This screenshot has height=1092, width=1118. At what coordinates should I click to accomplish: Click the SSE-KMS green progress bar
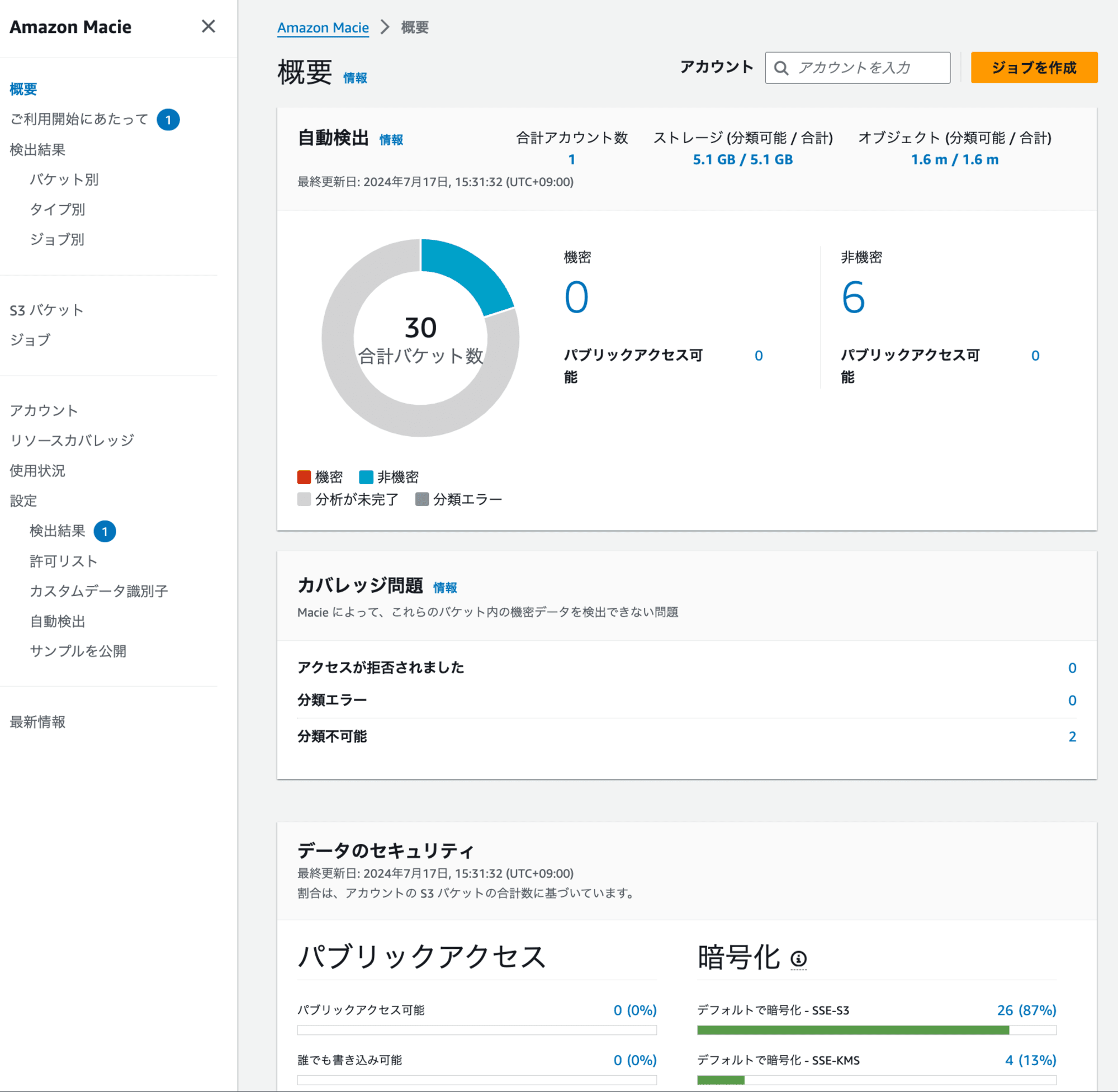[721, 1080]
